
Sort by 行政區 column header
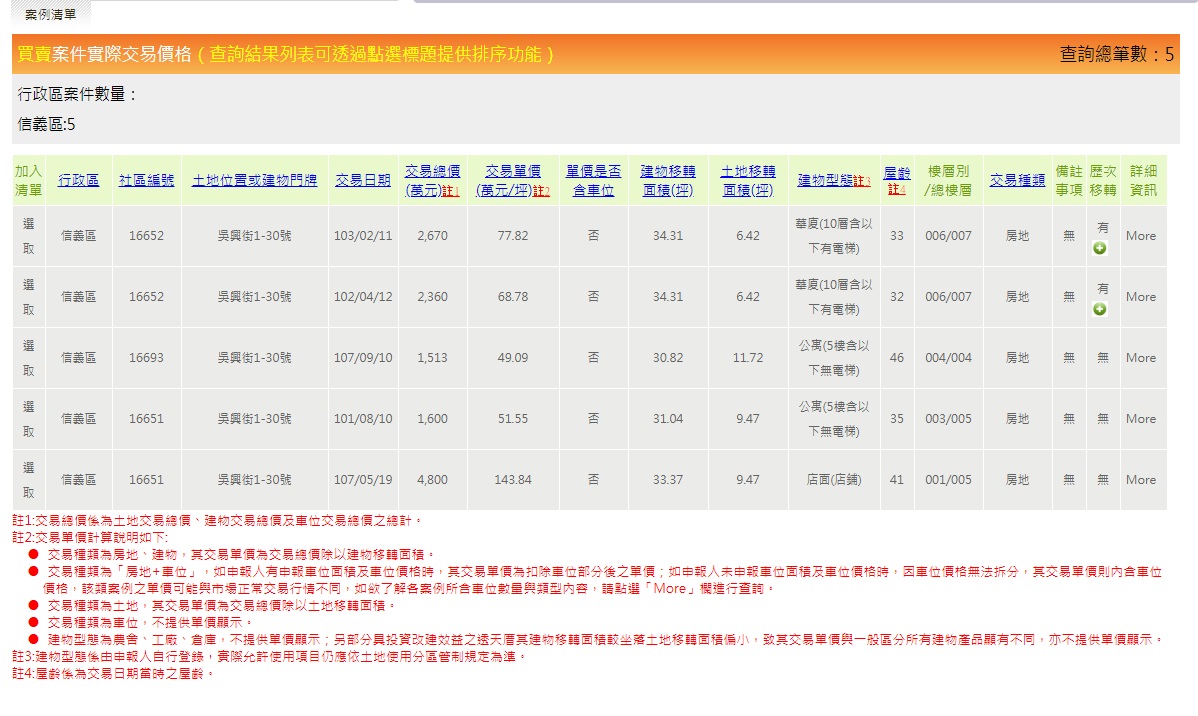coord(79,181)
